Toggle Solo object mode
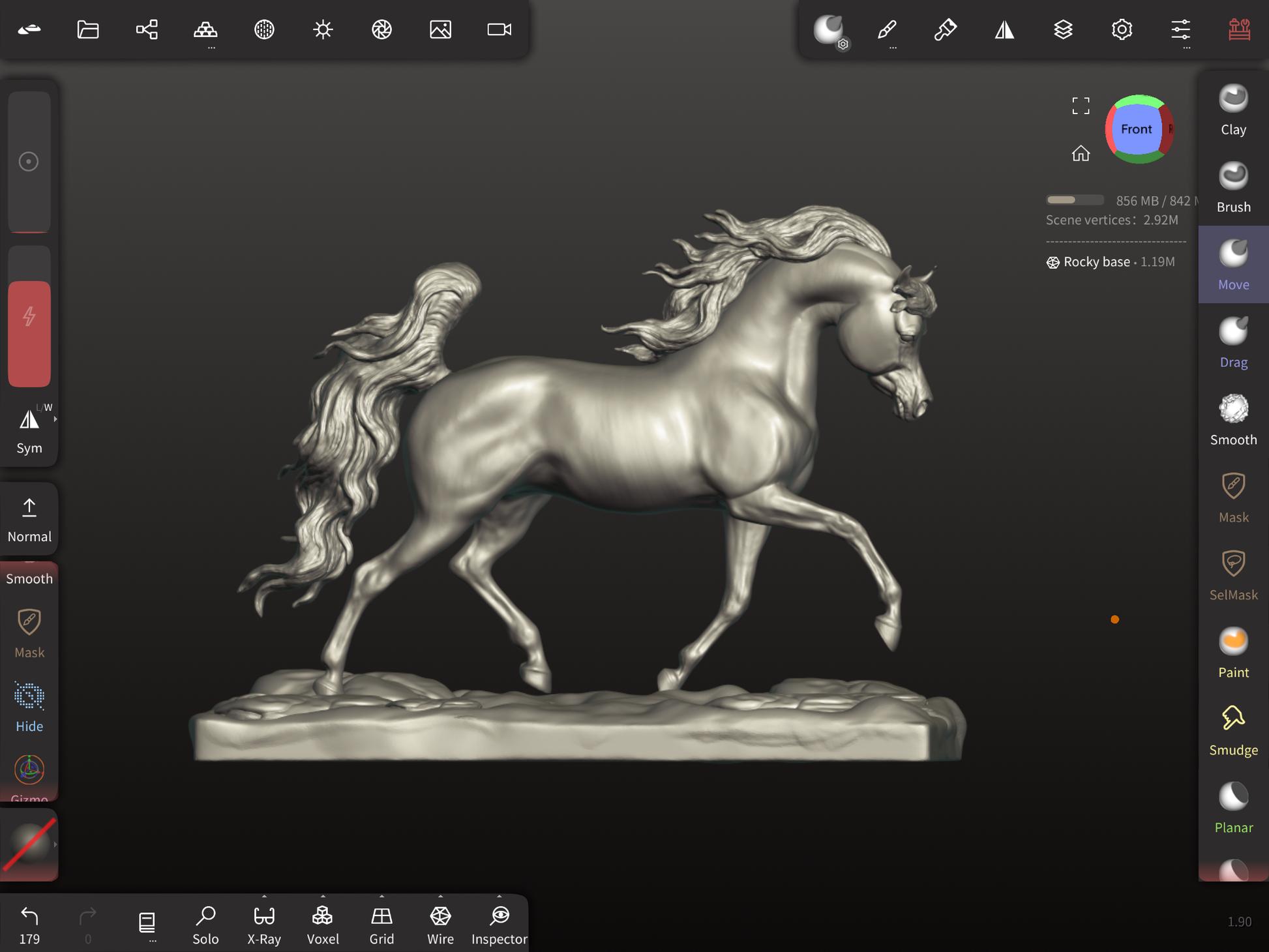The width and height of the screenshot is (1269, 952). pos(205,924)
